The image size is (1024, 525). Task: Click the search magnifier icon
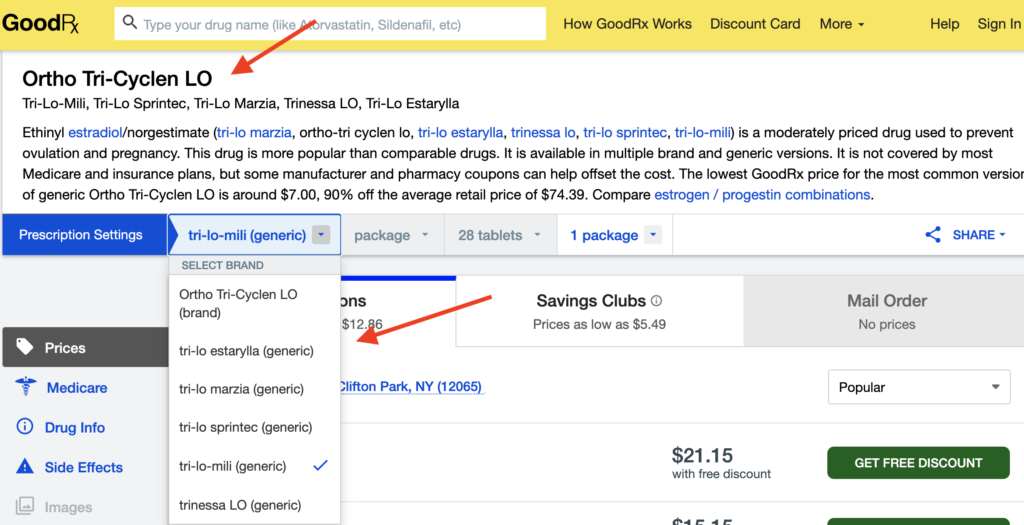tap(129, 23)
